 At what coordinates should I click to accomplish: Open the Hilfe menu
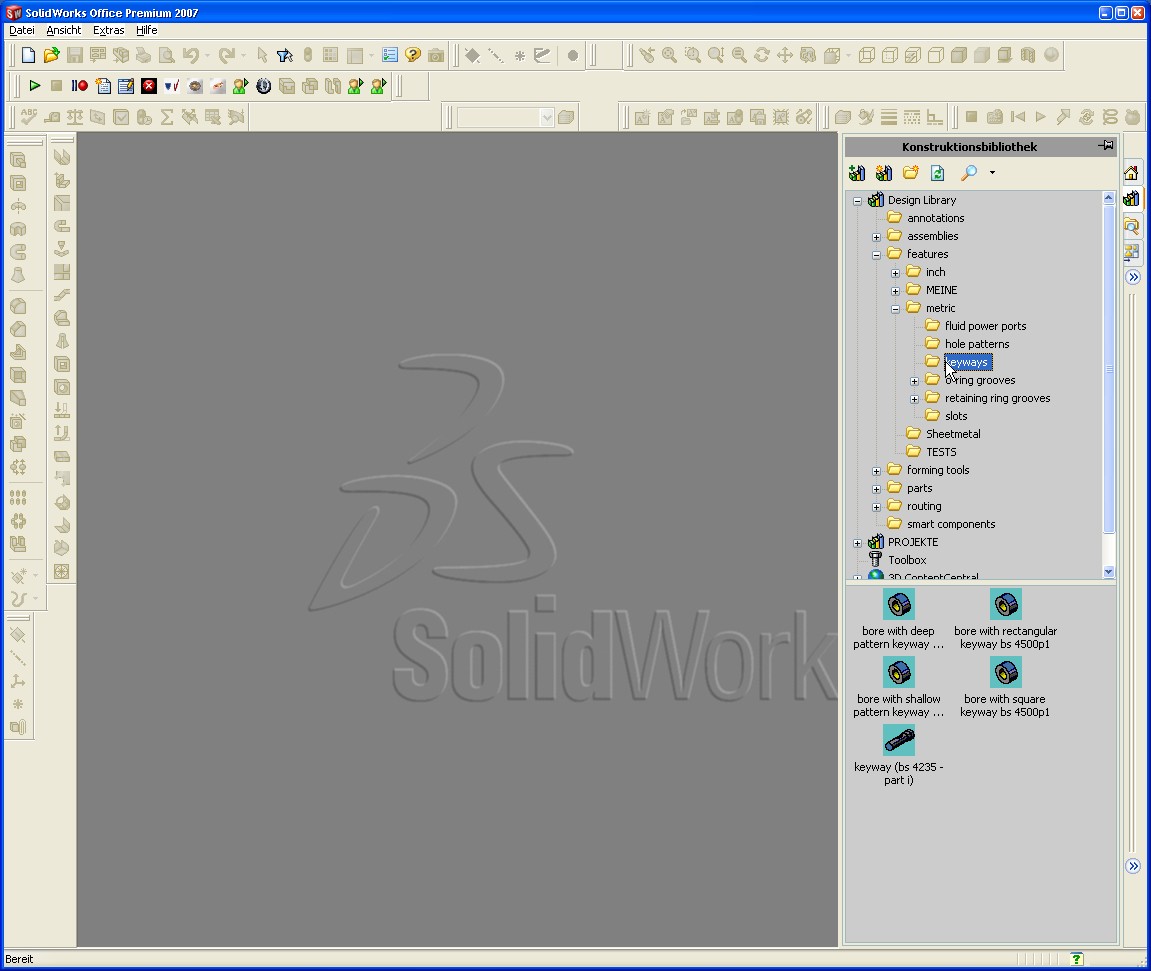pos(146,30)
